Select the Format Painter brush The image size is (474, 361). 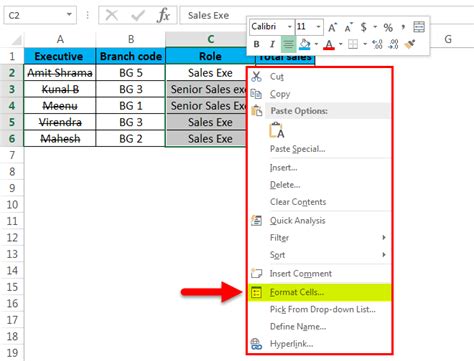[x=409, y=44]
